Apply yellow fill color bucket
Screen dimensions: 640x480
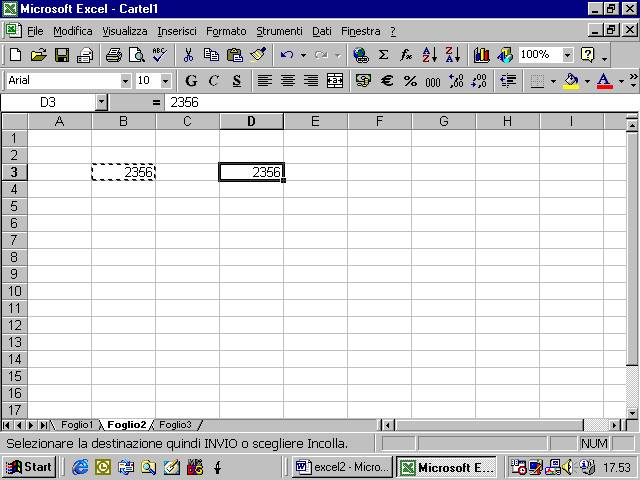[x=571, y=80]
